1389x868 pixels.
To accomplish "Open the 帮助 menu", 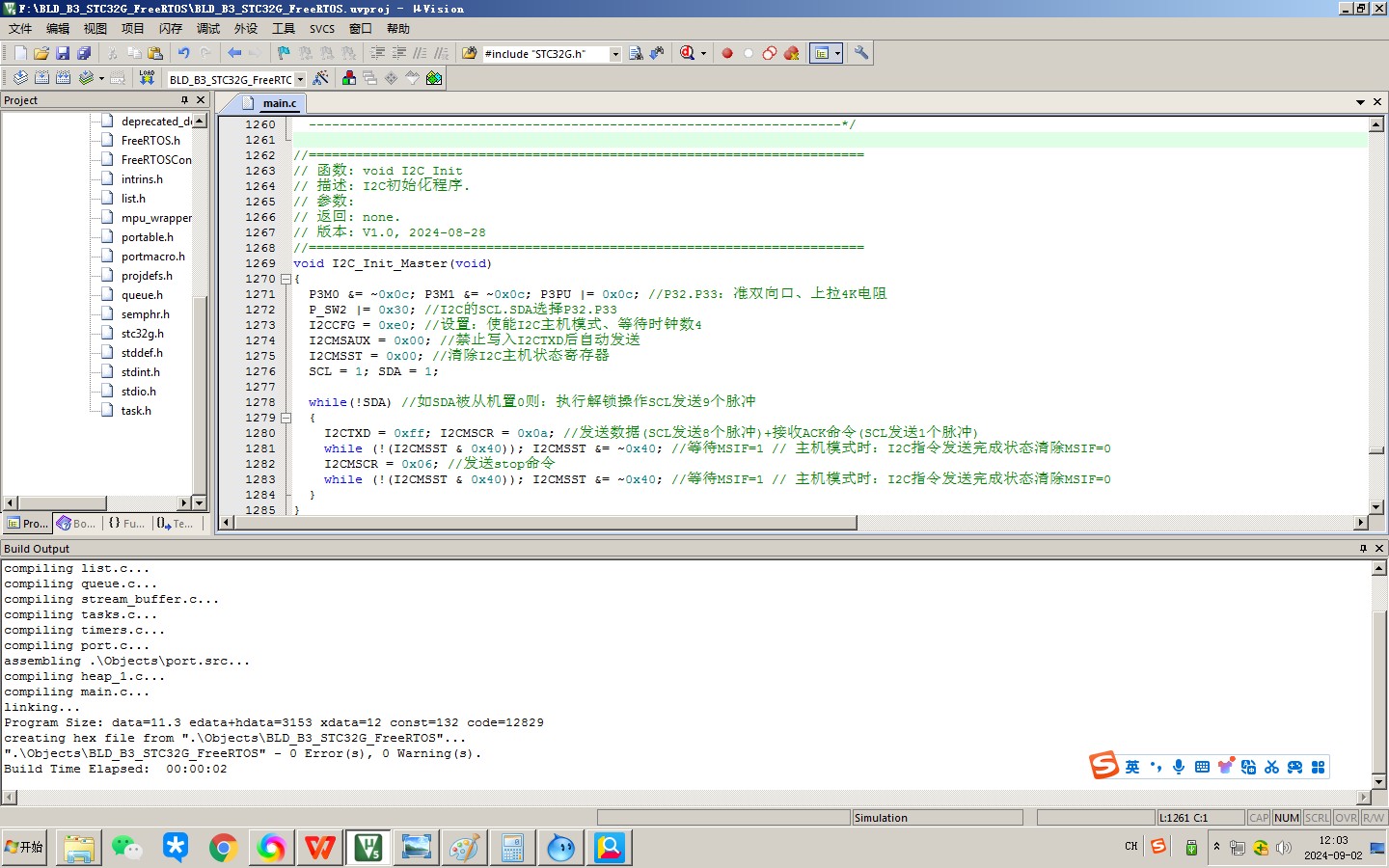I will point(398,29).
